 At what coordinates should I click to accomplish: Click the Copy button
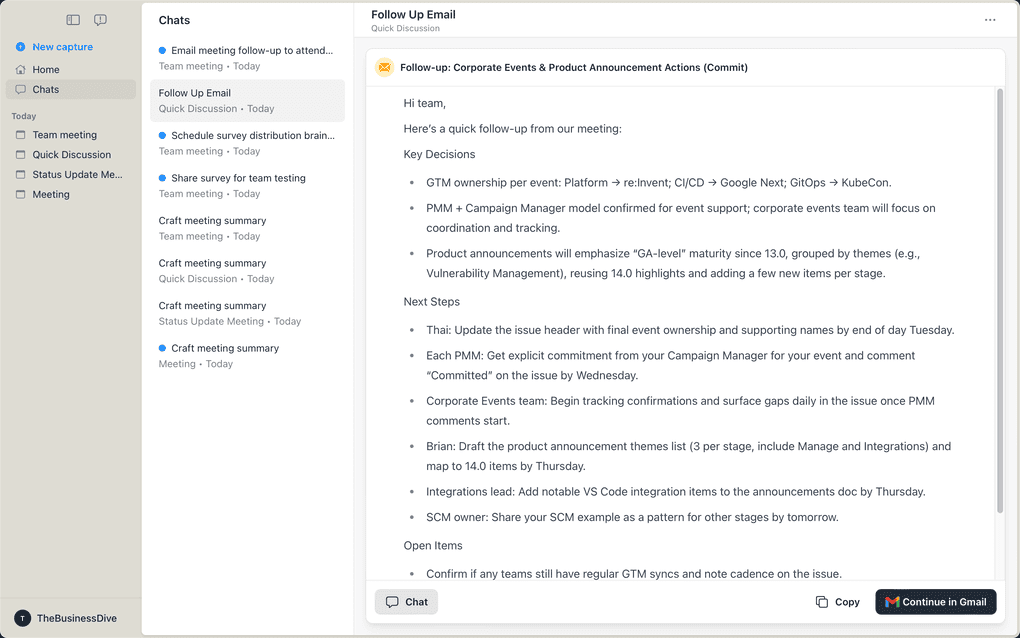coord(837,601)
